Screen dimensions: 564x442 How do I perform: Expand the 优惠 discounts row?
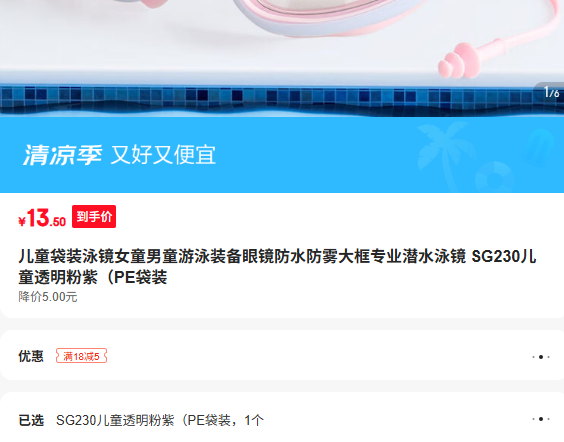pos(282,355)
